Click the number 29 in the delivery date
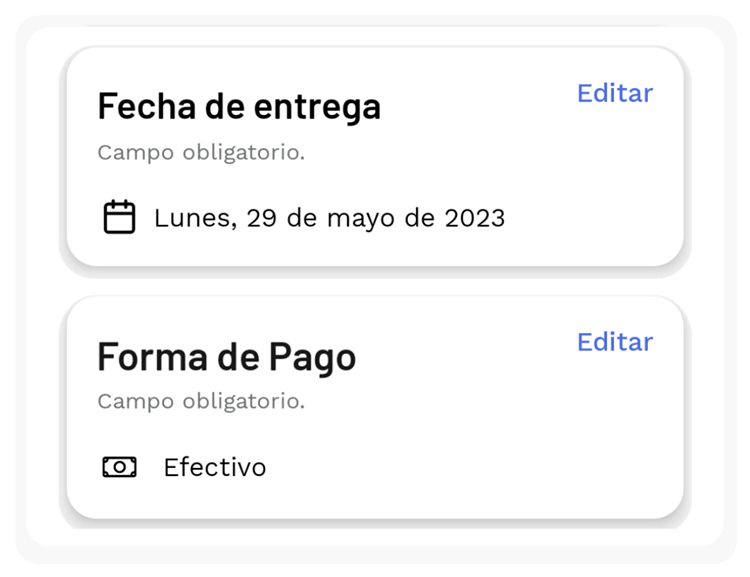750x577 pixels. [262, 218]
